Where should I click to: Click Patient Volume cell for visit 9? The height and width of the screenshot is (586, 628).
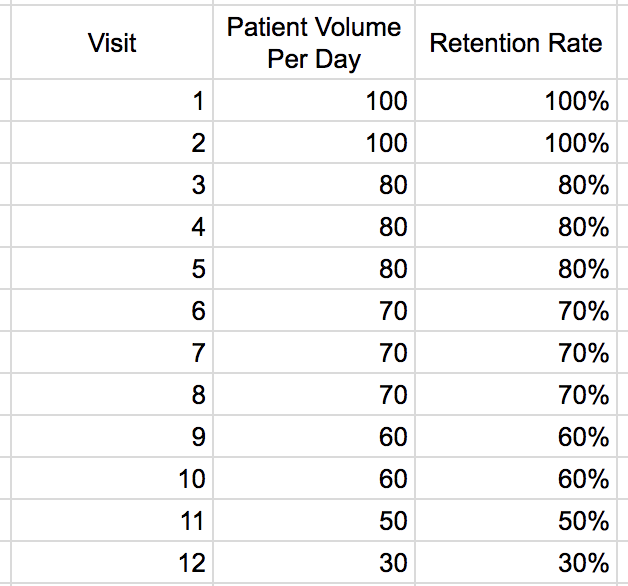click(x=314, y=437)
